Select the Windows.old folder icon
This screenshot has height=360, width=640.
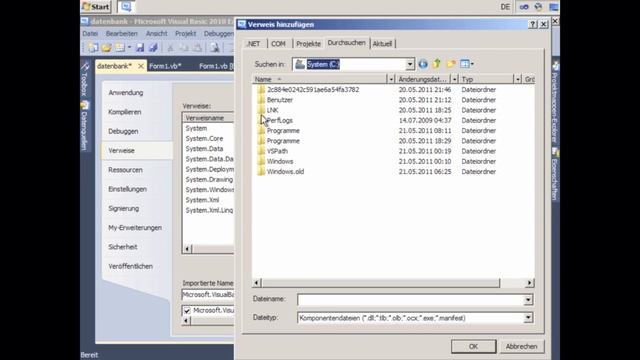pyautogui.click(x=261, y=171)
